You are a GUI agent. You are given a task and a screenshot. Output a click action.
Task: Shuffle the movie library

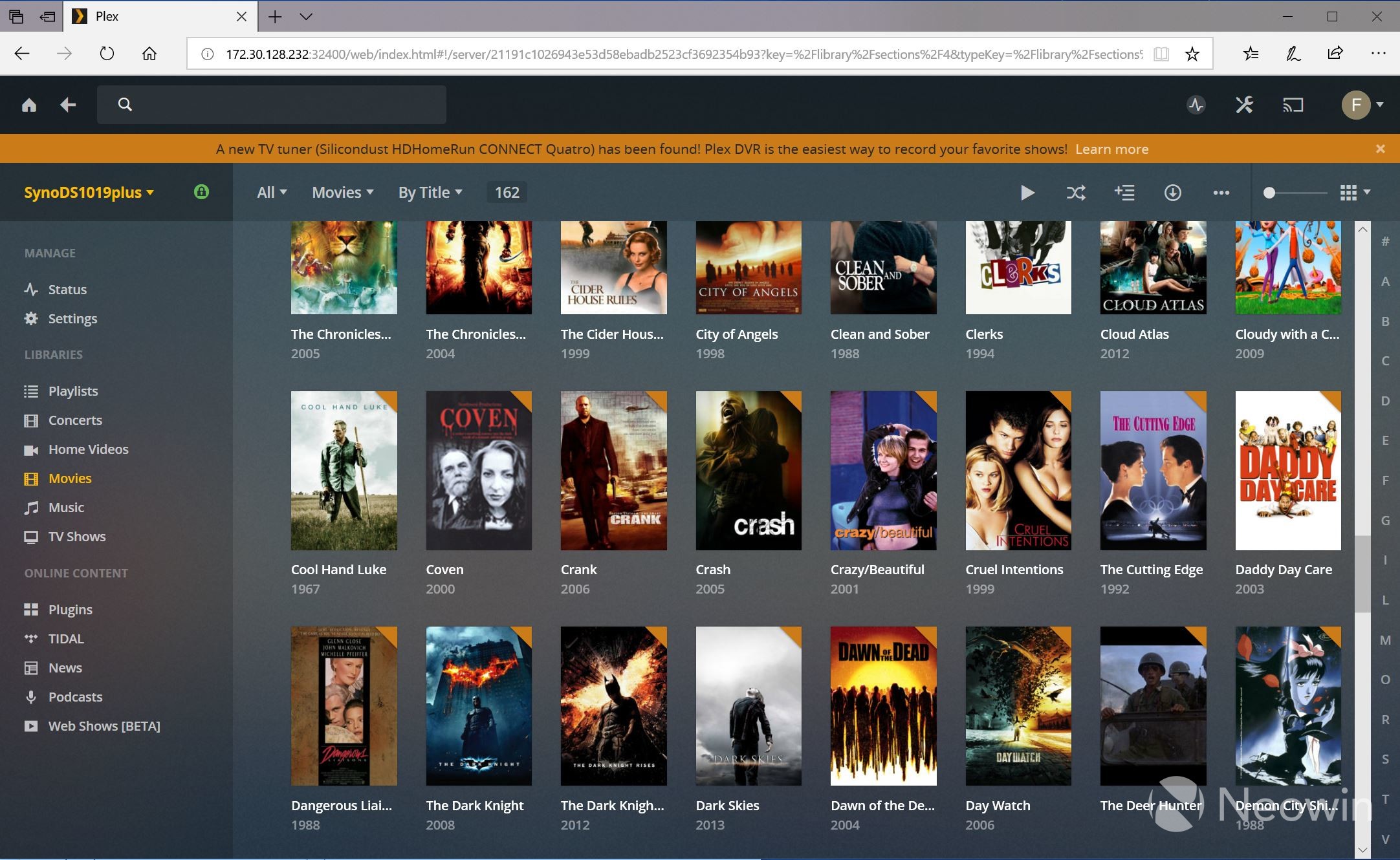tap(1076, 193)
